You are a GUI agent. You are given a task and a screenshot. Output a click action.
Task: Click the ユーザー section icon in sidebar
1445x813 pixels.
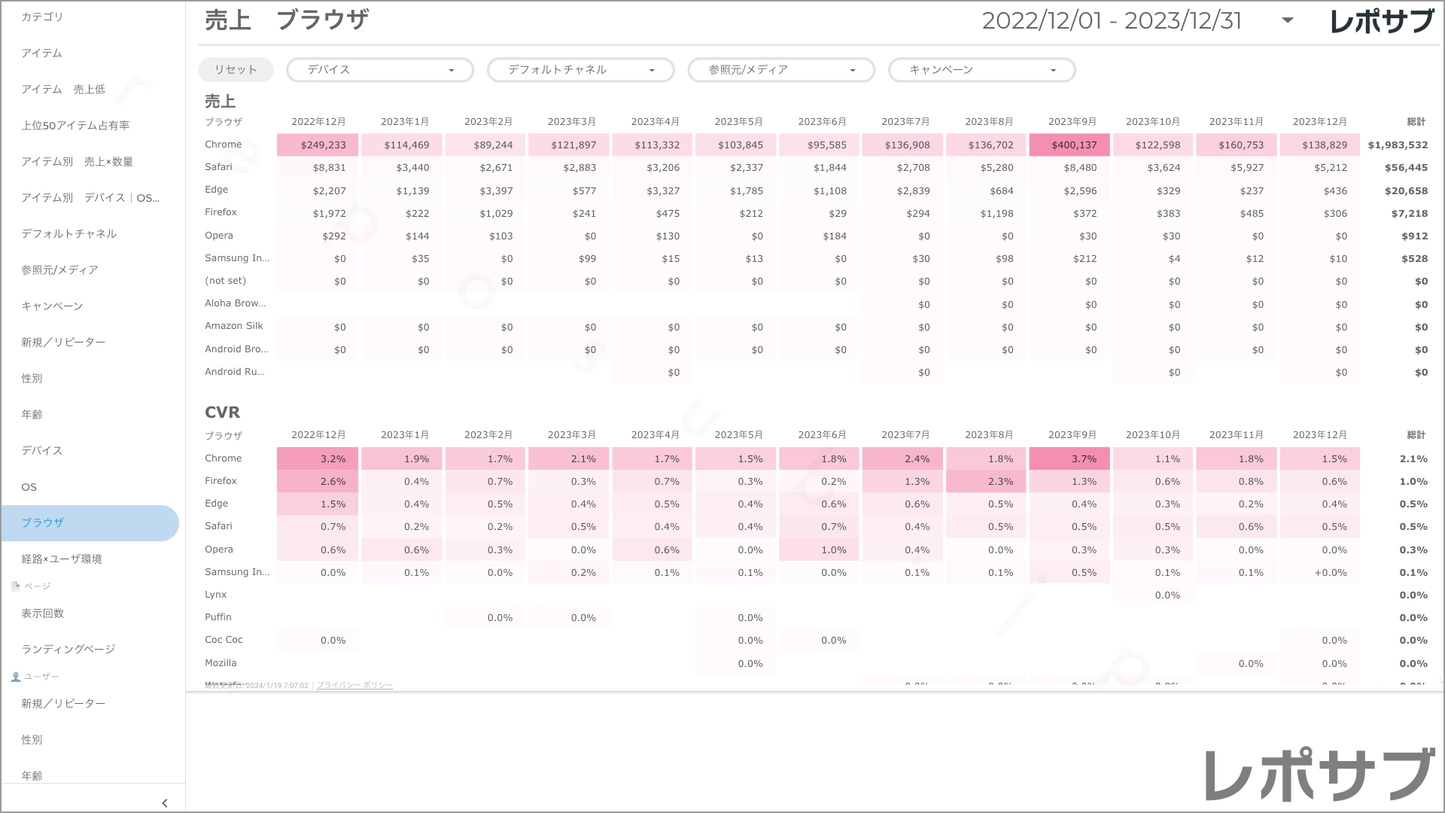15,677
